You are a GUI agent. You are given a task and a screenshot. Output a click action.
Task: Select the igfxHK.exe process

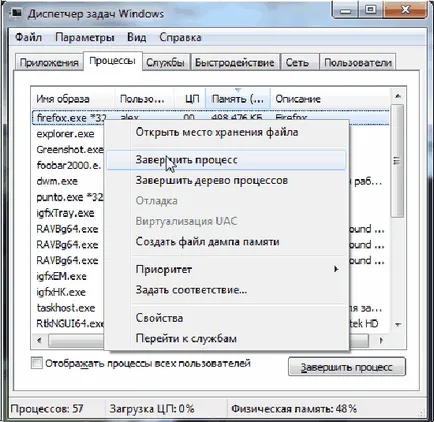pos(61,292)
